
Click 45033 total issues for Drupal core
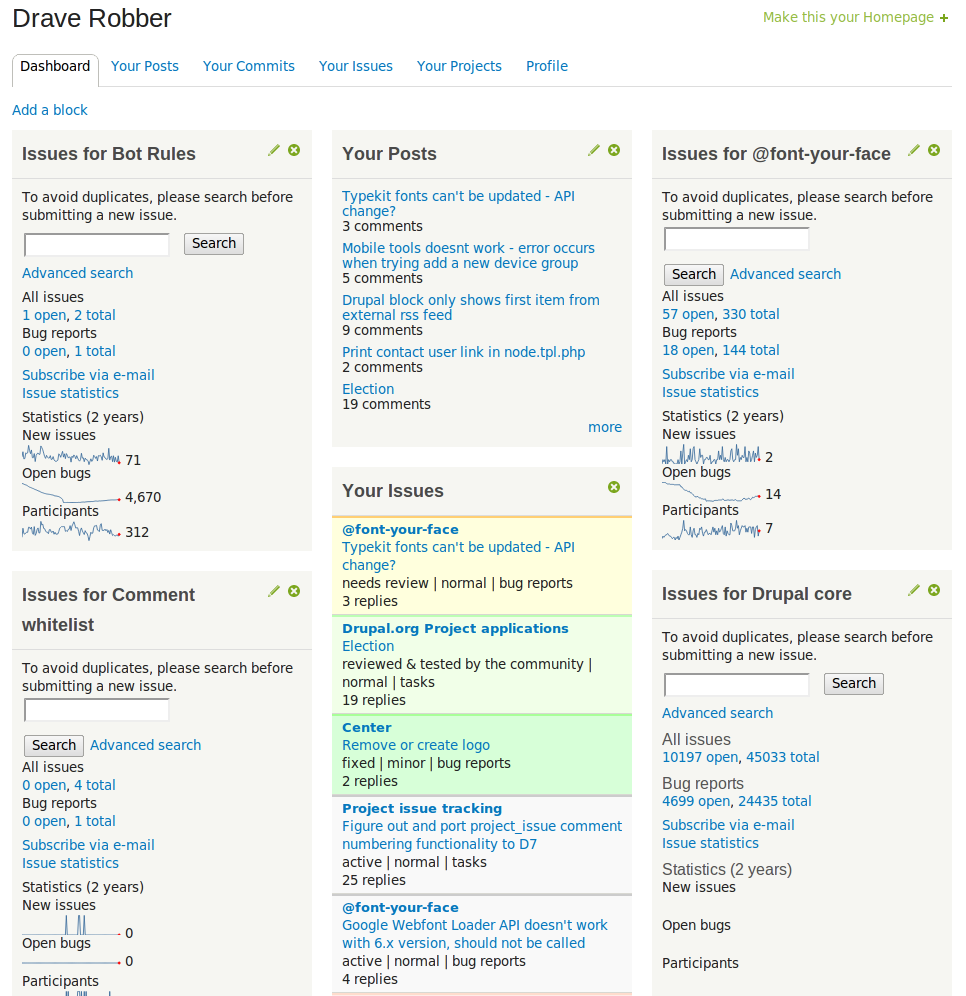pyautogui.click(x=783, y=757)
